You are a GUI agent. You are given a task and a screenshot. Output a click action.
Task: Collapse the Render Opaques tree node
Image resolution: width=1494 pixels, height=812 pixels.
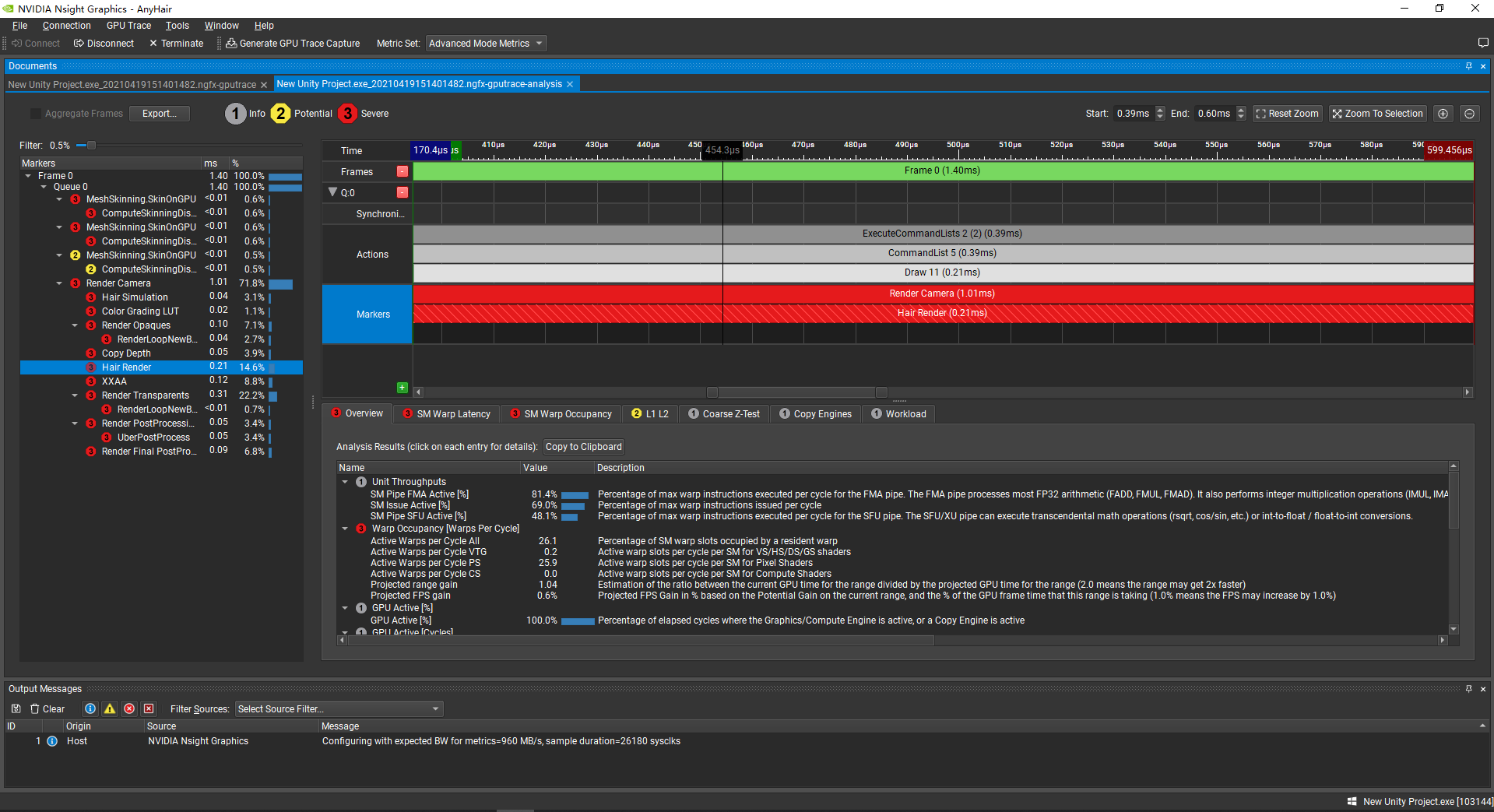point(75,325)
